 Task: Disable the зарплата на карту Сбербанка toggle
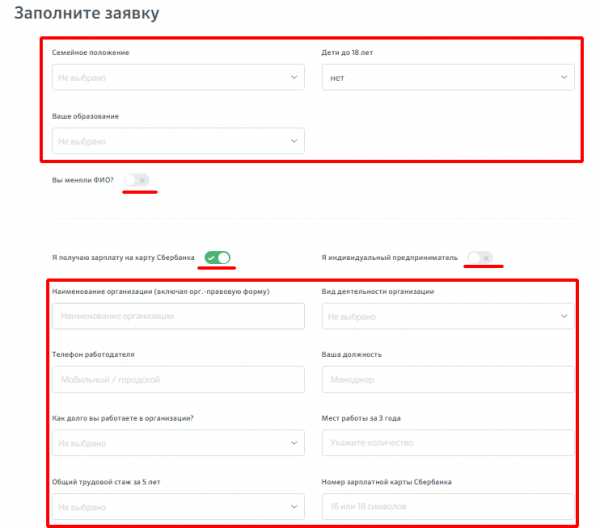tap(217, 258)
